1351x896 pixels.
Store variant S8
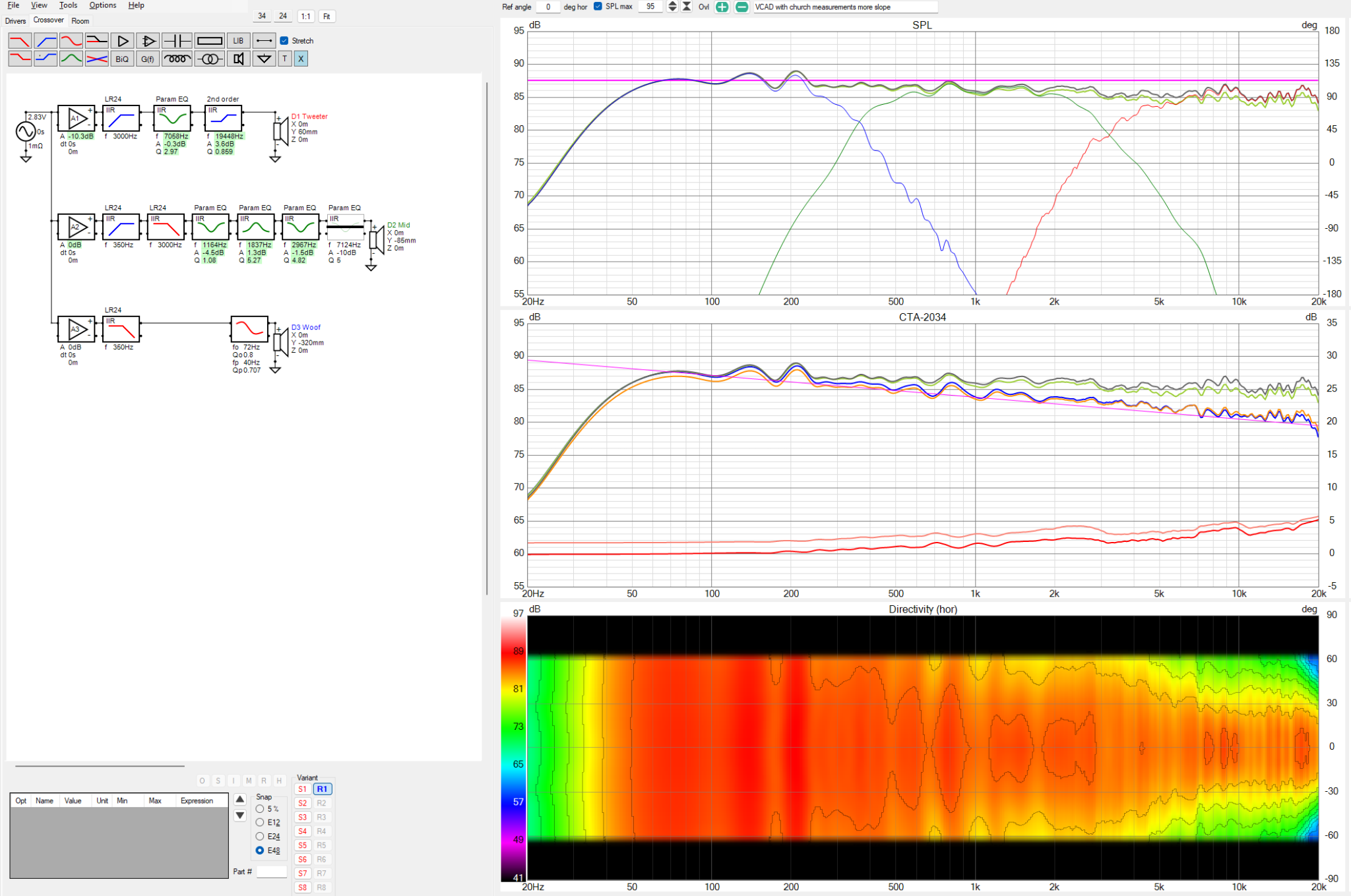[303, 887]
